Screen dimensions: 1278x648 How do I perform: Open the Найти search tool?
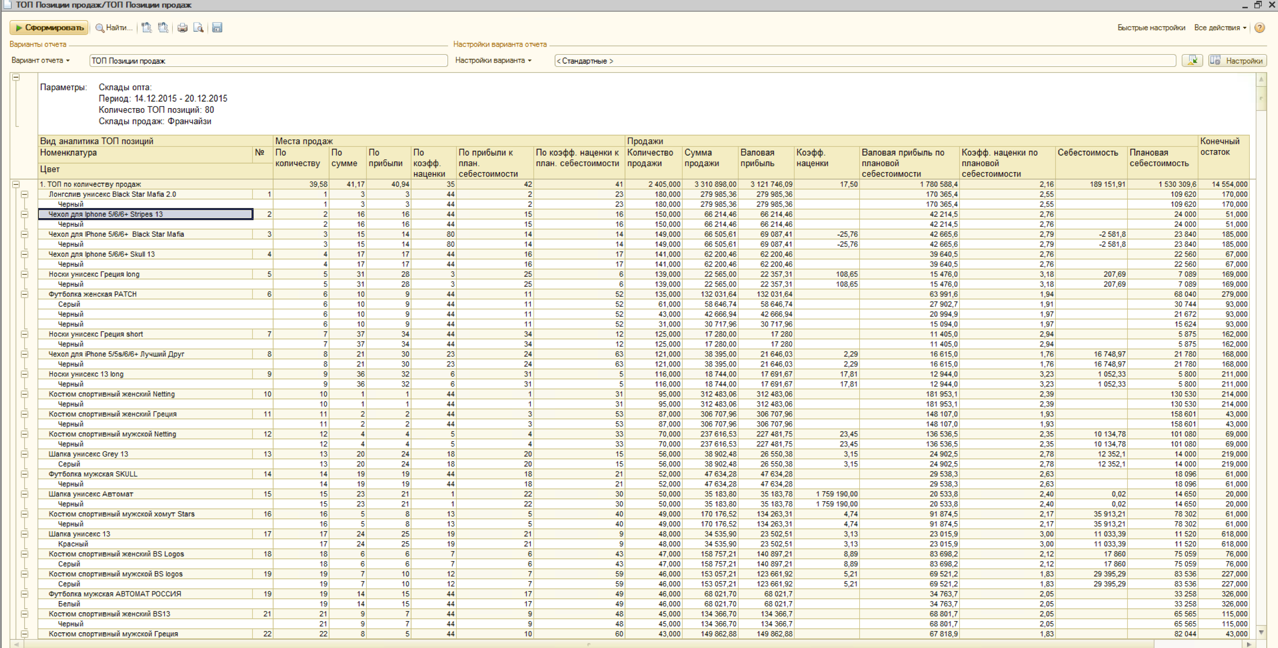coord(114,28)
